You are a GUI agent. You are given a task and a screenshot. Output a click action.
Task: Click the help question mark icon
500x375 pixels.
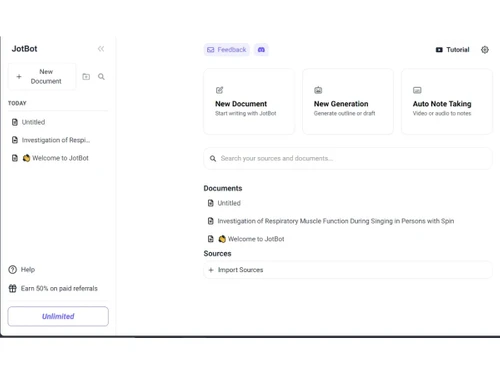(x=13, y=269)
